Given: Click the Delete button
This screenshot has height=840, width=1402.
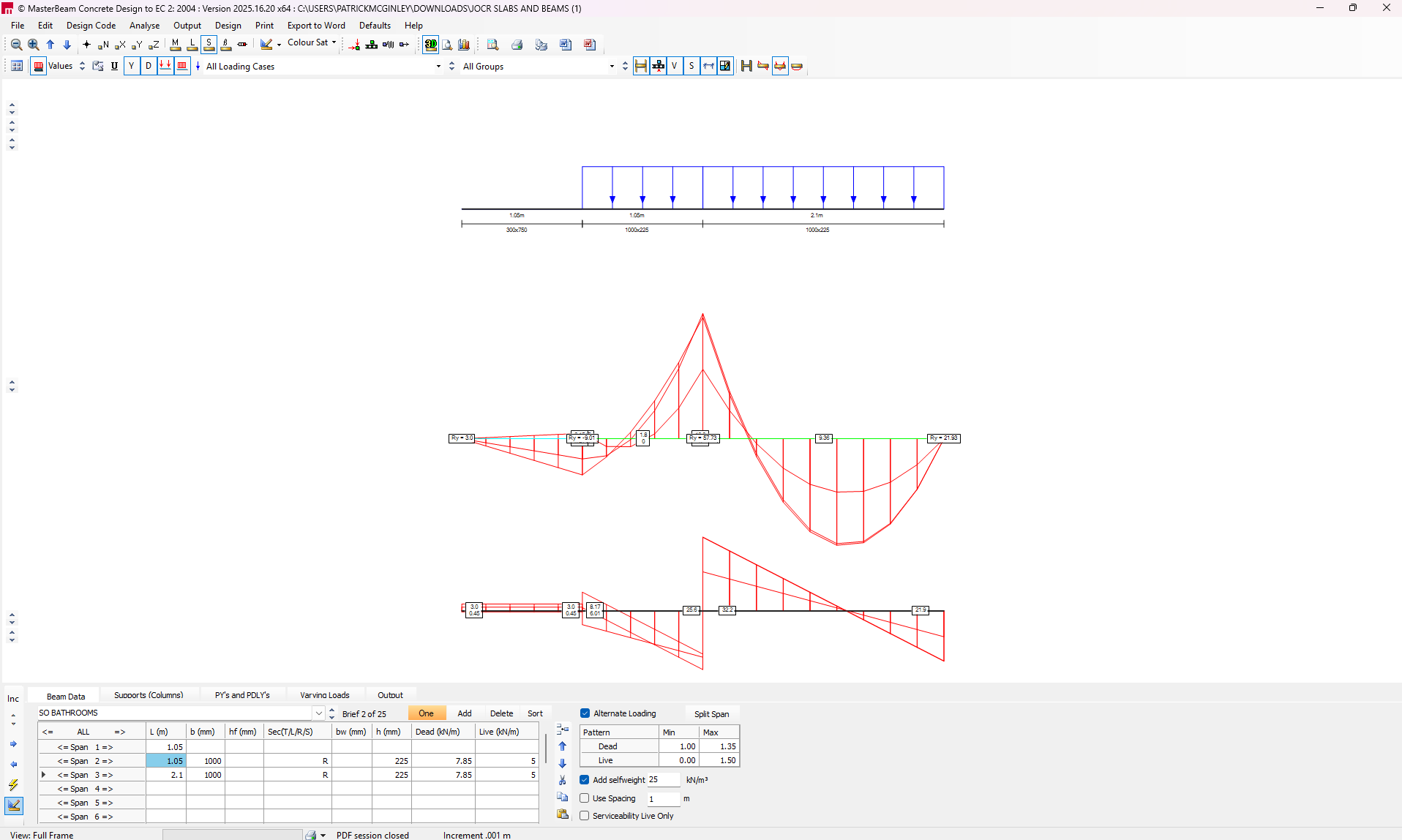Looking at the screenshot, I should 501,713.
